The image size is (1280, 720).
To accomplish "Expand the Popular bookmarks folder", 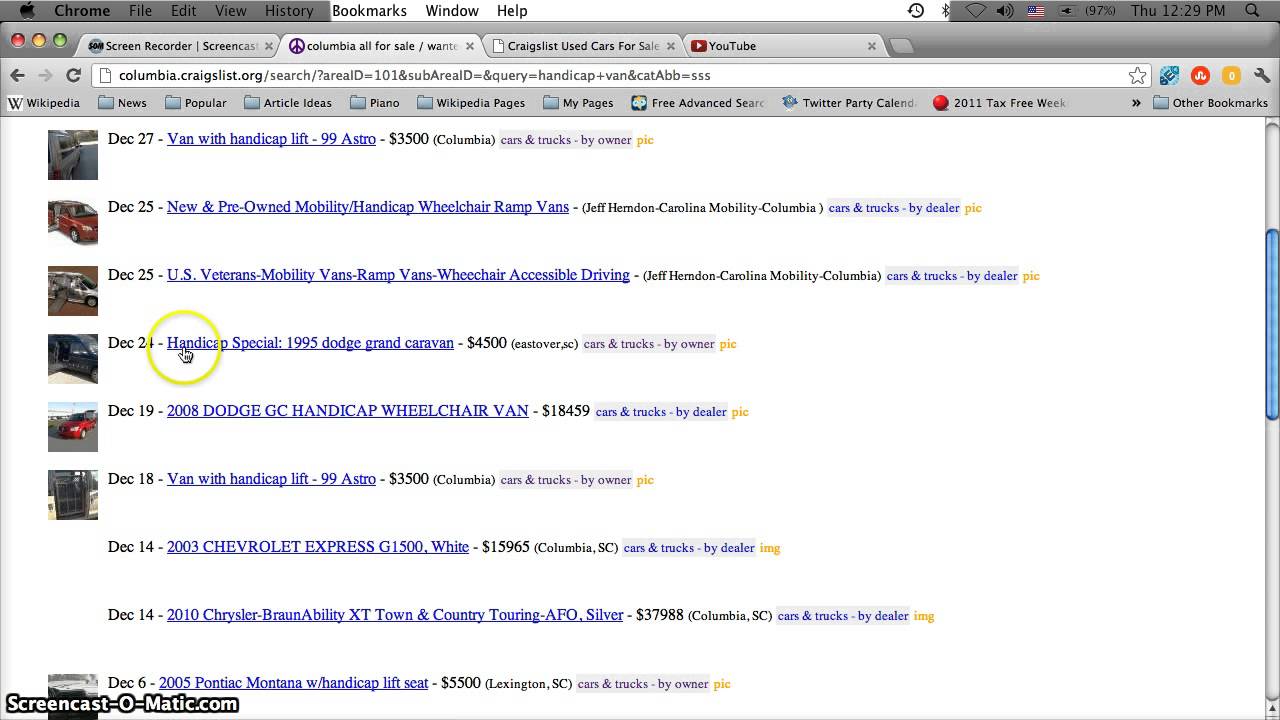I will [x=196, y=102].
